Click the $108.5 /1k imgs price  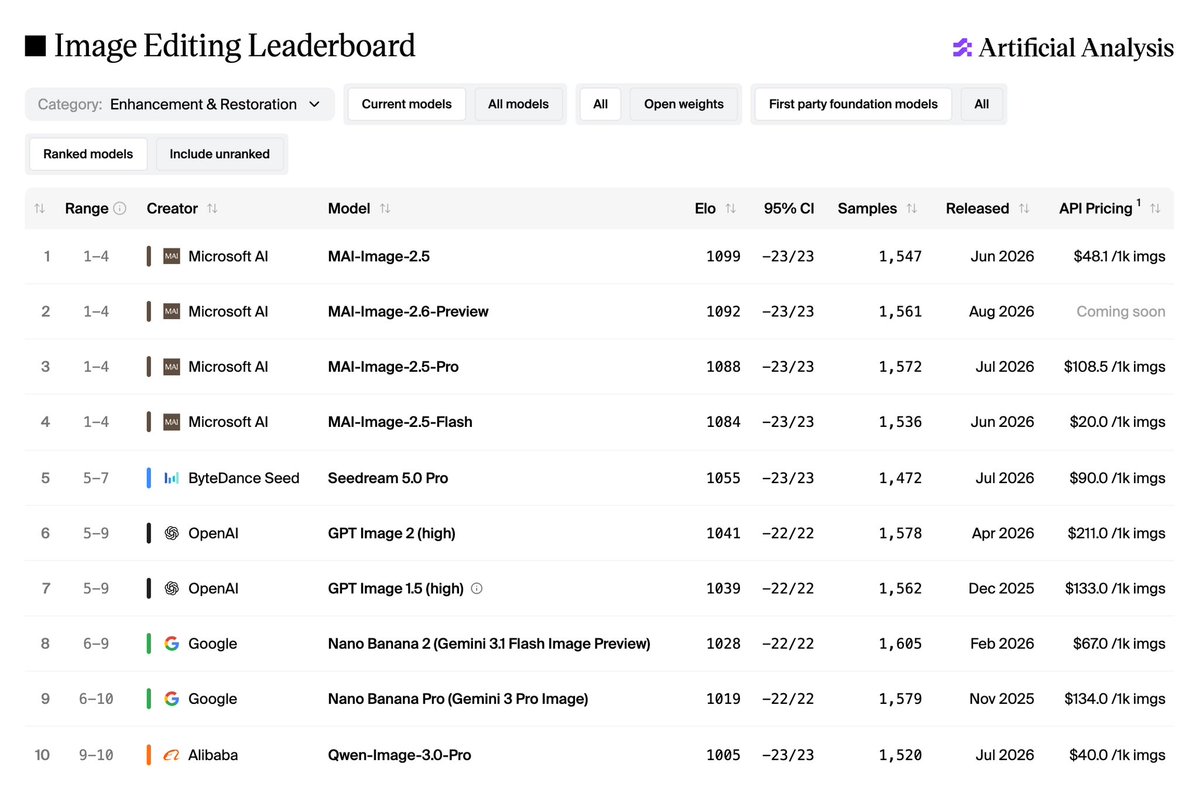(x=1114, y=366)
